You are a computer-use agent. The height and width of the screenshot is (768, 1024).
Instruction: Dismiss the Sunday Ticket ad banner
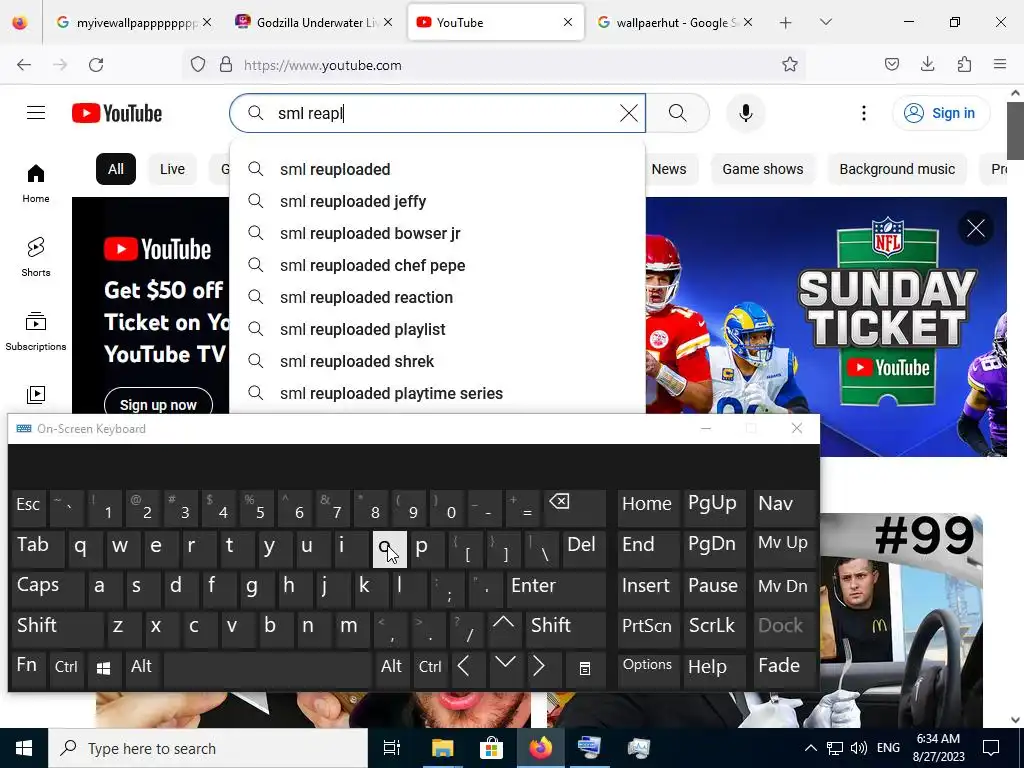point(976,229)
